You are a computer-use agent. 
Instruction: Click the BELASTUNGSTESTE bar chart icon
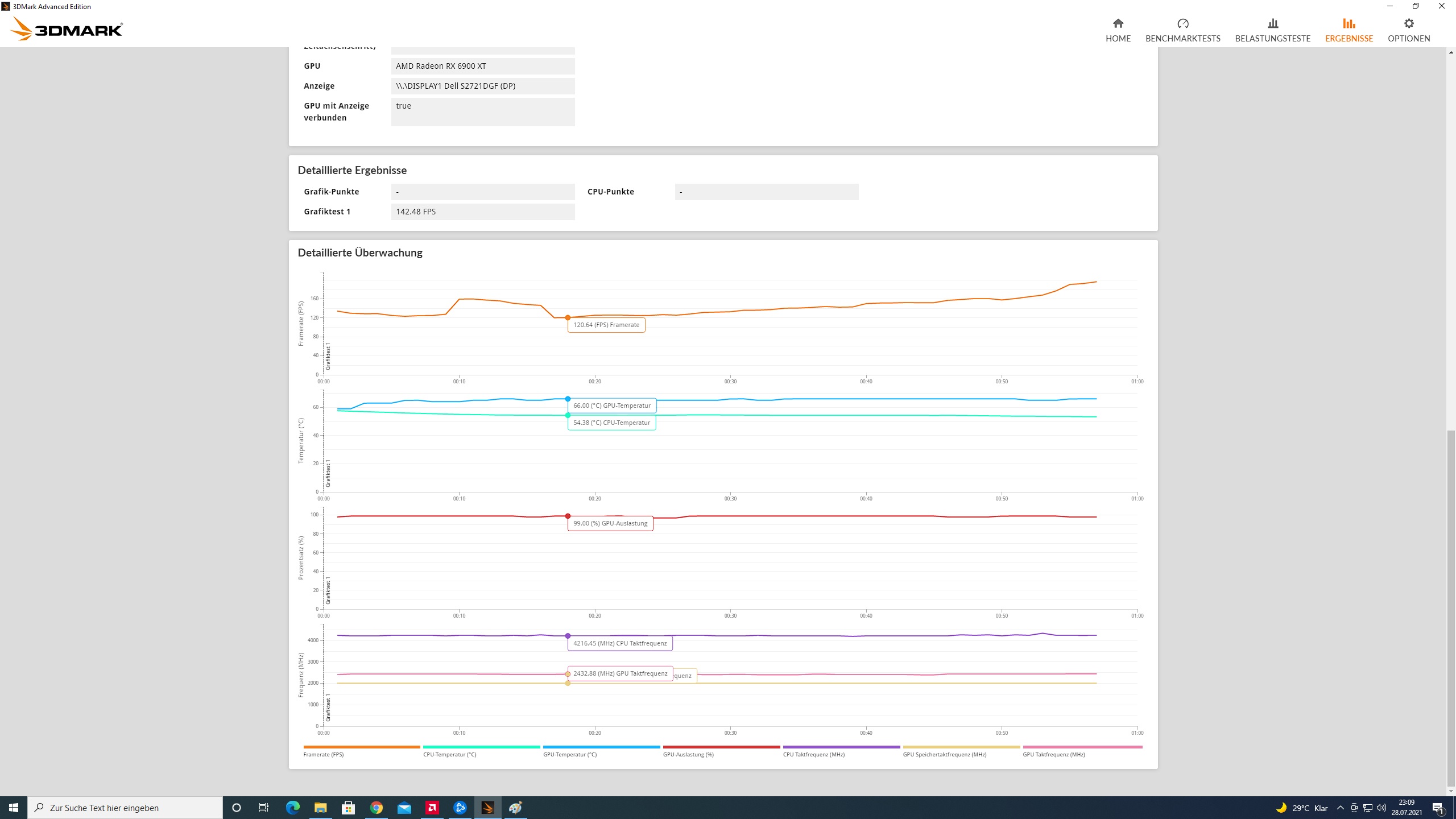(1273, 23)
